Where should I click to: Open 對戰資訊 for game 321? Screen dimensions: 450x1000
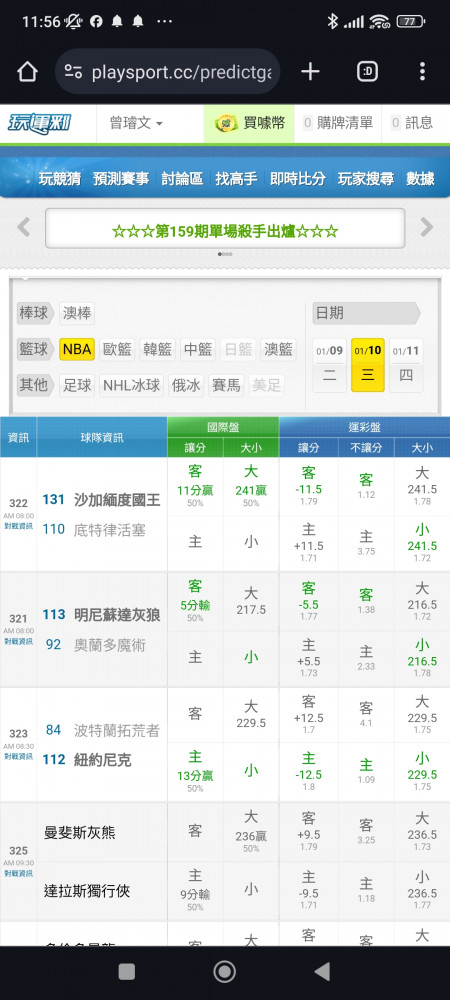[18, 642]
